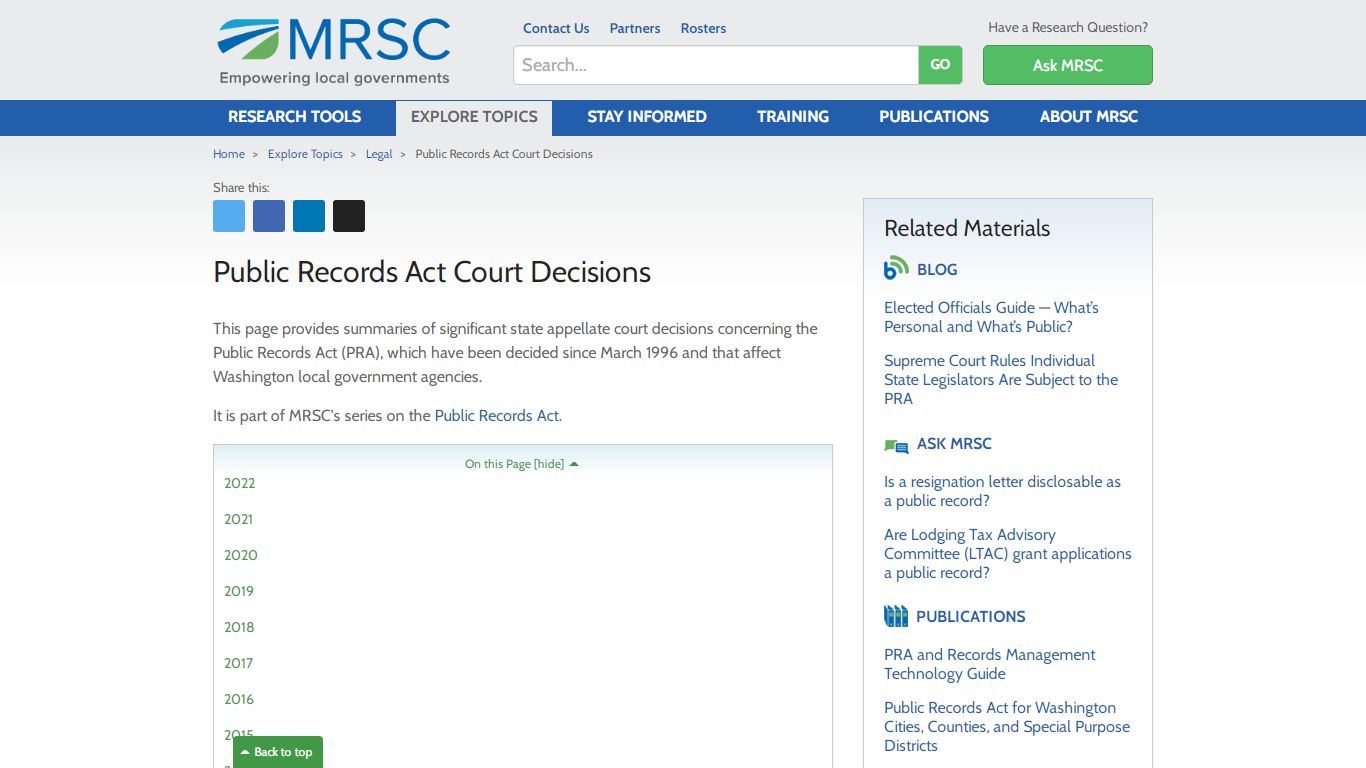Click the Blog section icon
Screen dimensions: 1366x768
(896, 268)
